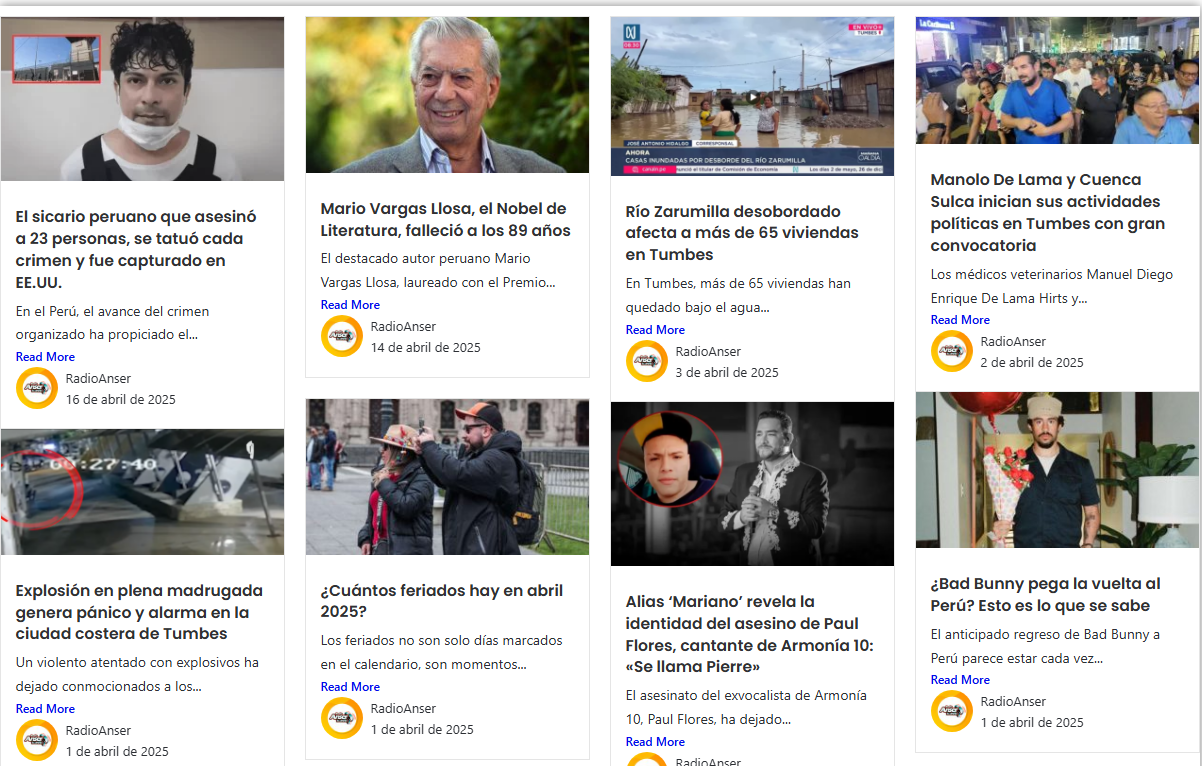Open Read More for Bad Bunny article
Screen dimensions: 1202x766
point(960,680)
